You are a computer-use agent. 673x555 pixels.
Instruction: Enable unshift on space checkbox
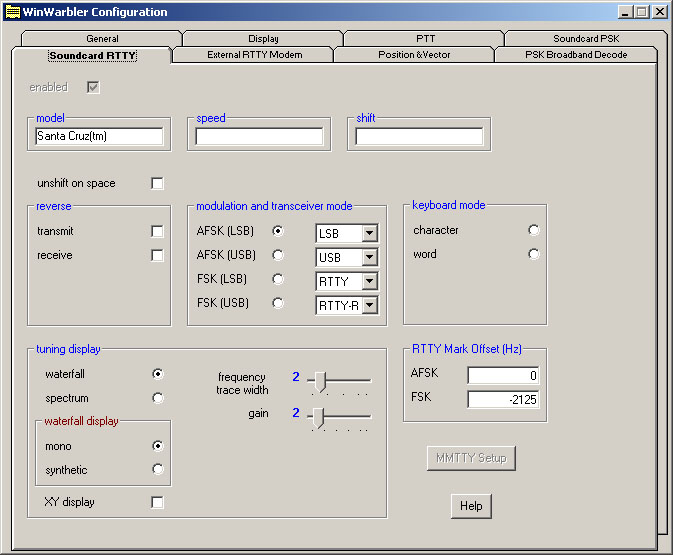tap(157, 183)
